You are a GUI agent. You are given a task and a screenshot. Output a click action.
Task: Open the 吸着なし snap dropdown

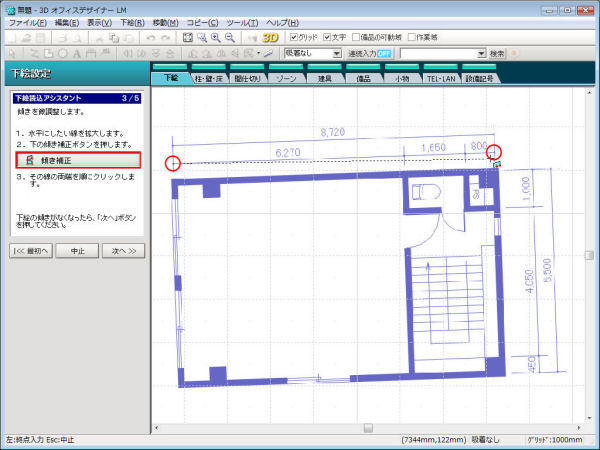pyautogui.click(x=336, y=53)
